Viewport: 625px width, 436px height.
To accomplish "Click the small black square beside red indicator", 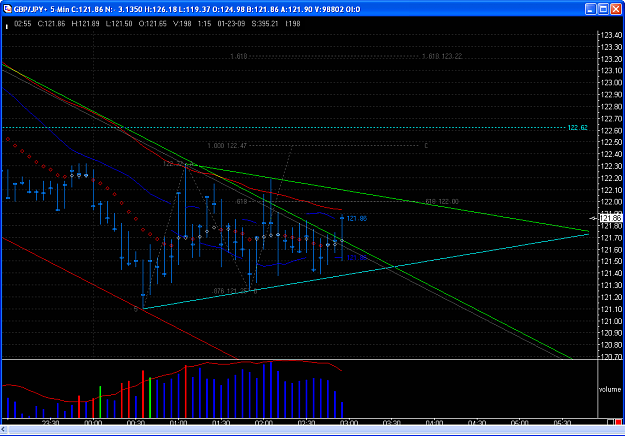I will (x=611, y=422).
